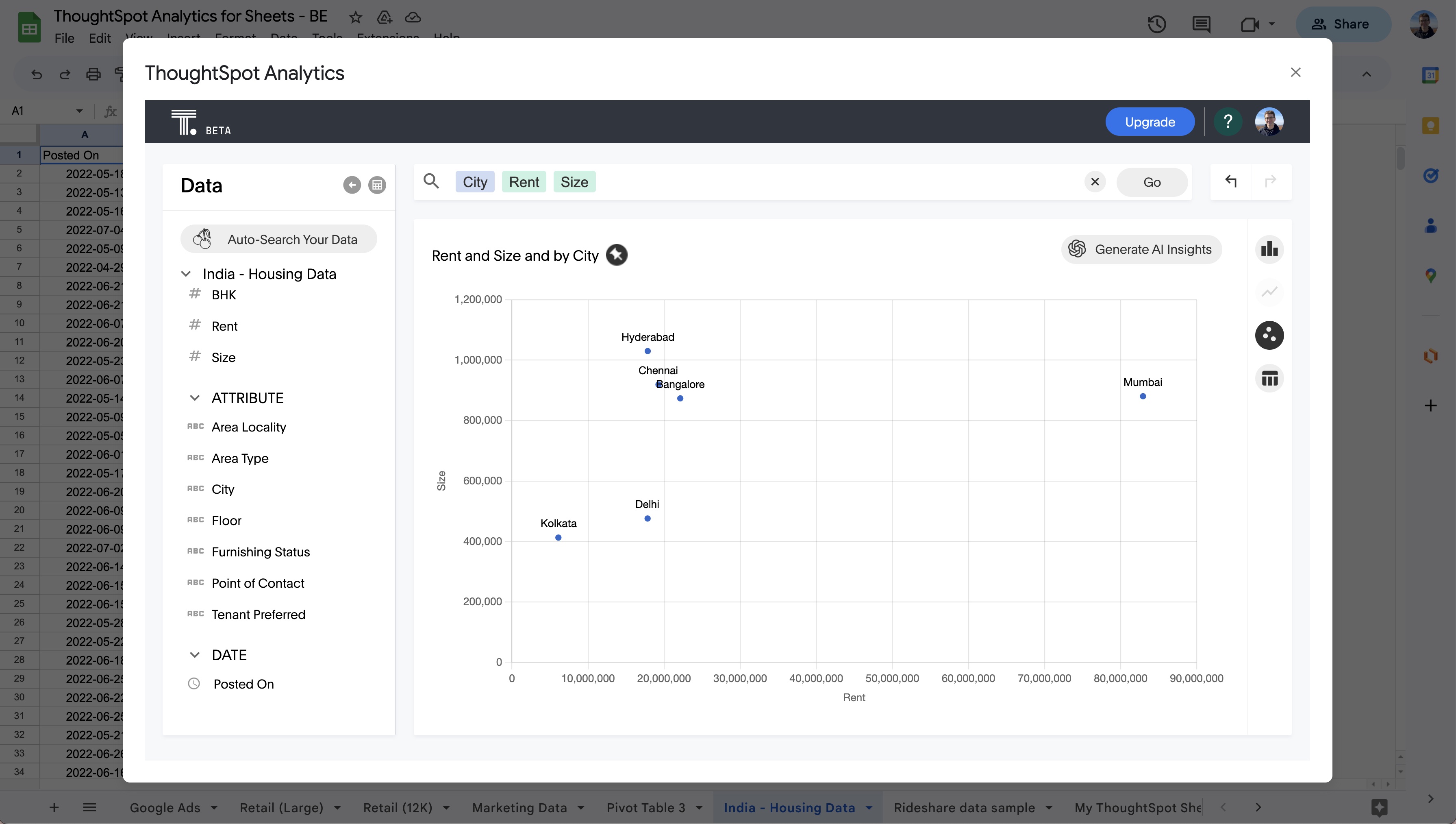Click the search magnifier icon
Screen dimensions: 1456x824
[431, 182]
